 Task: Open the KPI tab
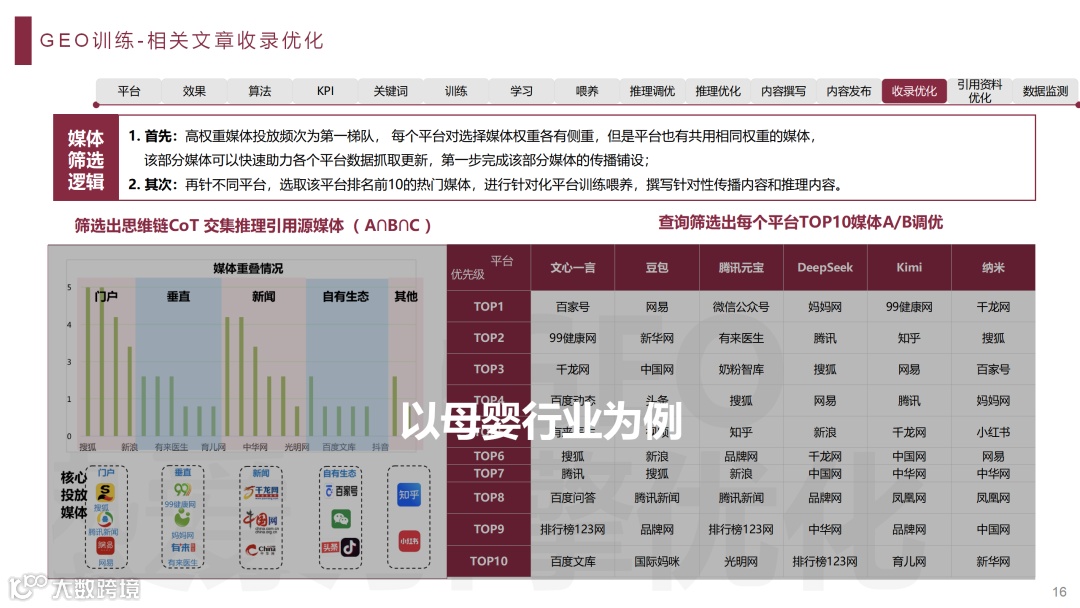pyautogui.click(x=325, y=91)
